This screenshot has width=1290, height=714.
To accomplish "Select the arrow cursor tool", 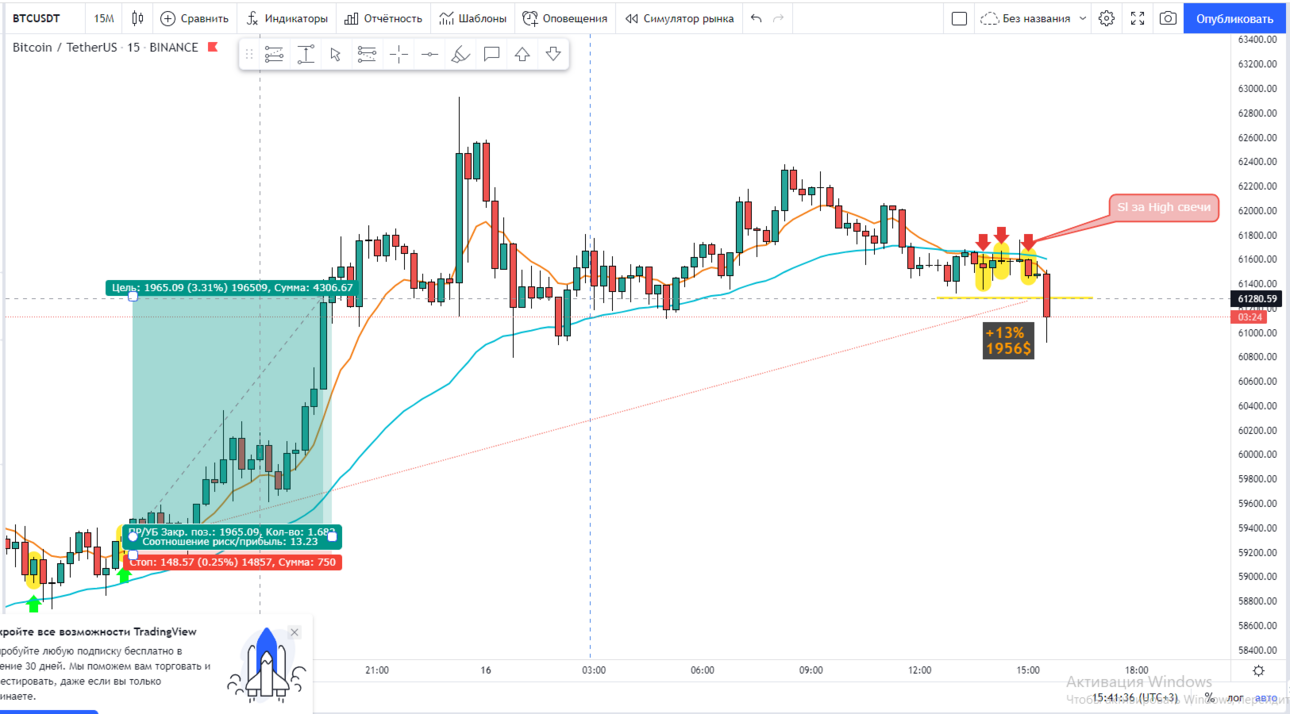I will tap(336, 54).
